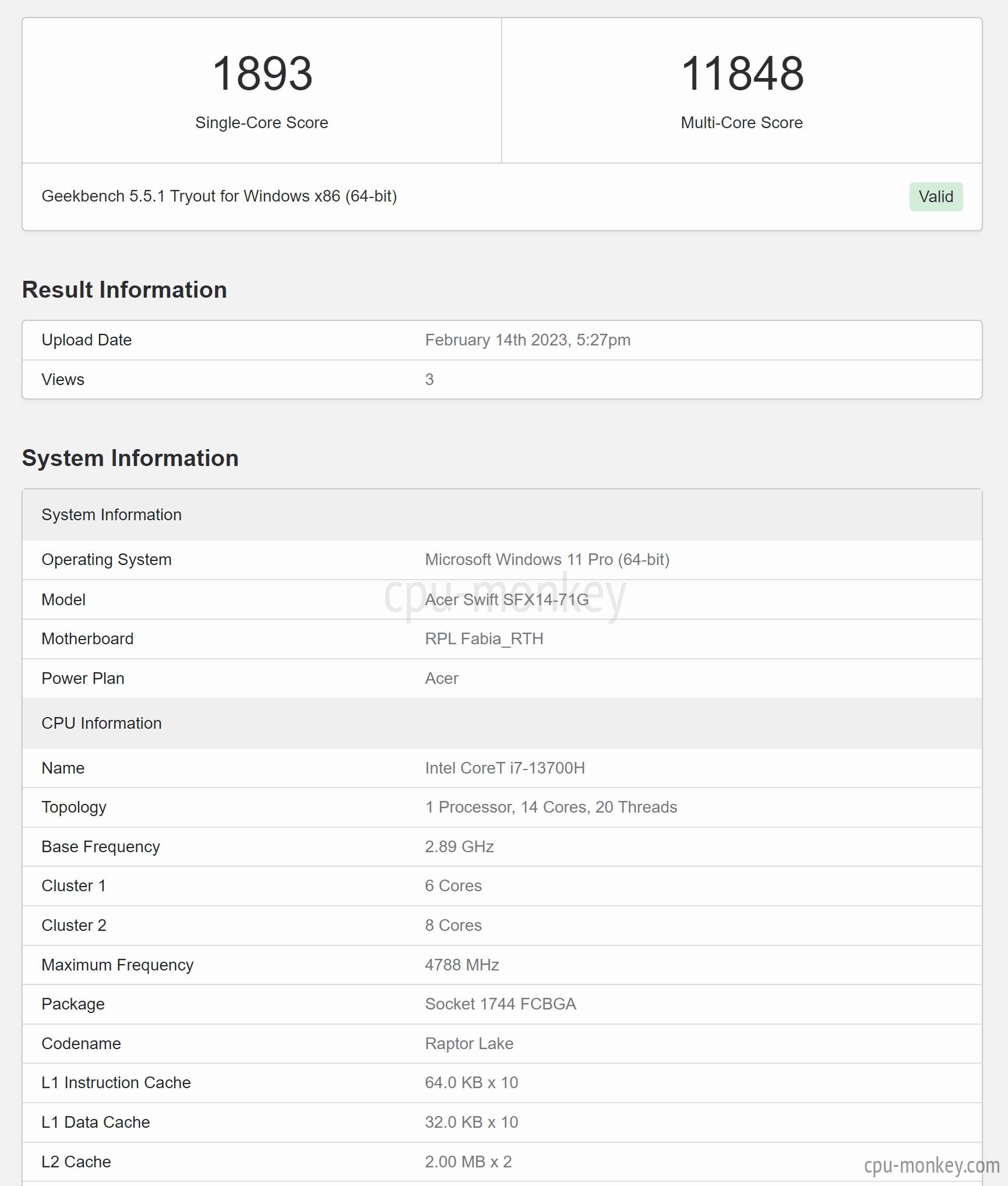1008x1186 pixels.
Task: Click the Topology row label
Action: (x=74, y=807)
